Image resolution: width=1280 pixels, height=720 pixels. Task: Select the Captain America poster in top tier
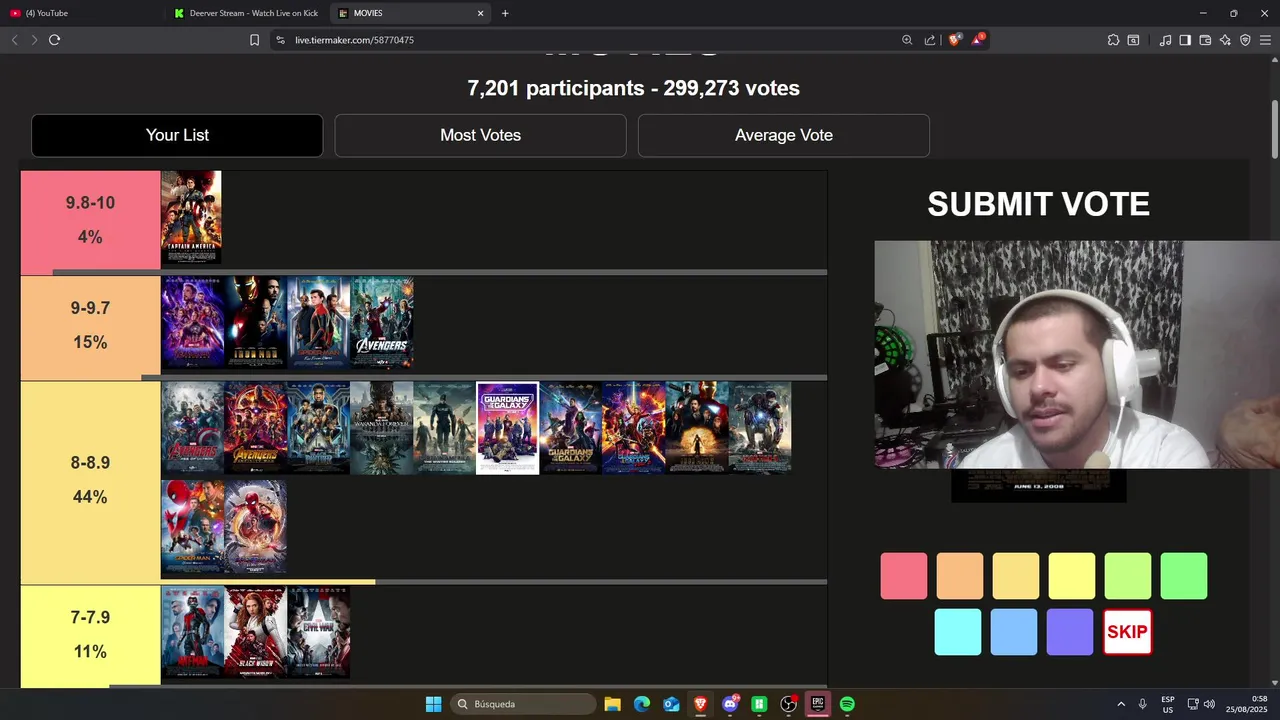(x=192, y=217)
